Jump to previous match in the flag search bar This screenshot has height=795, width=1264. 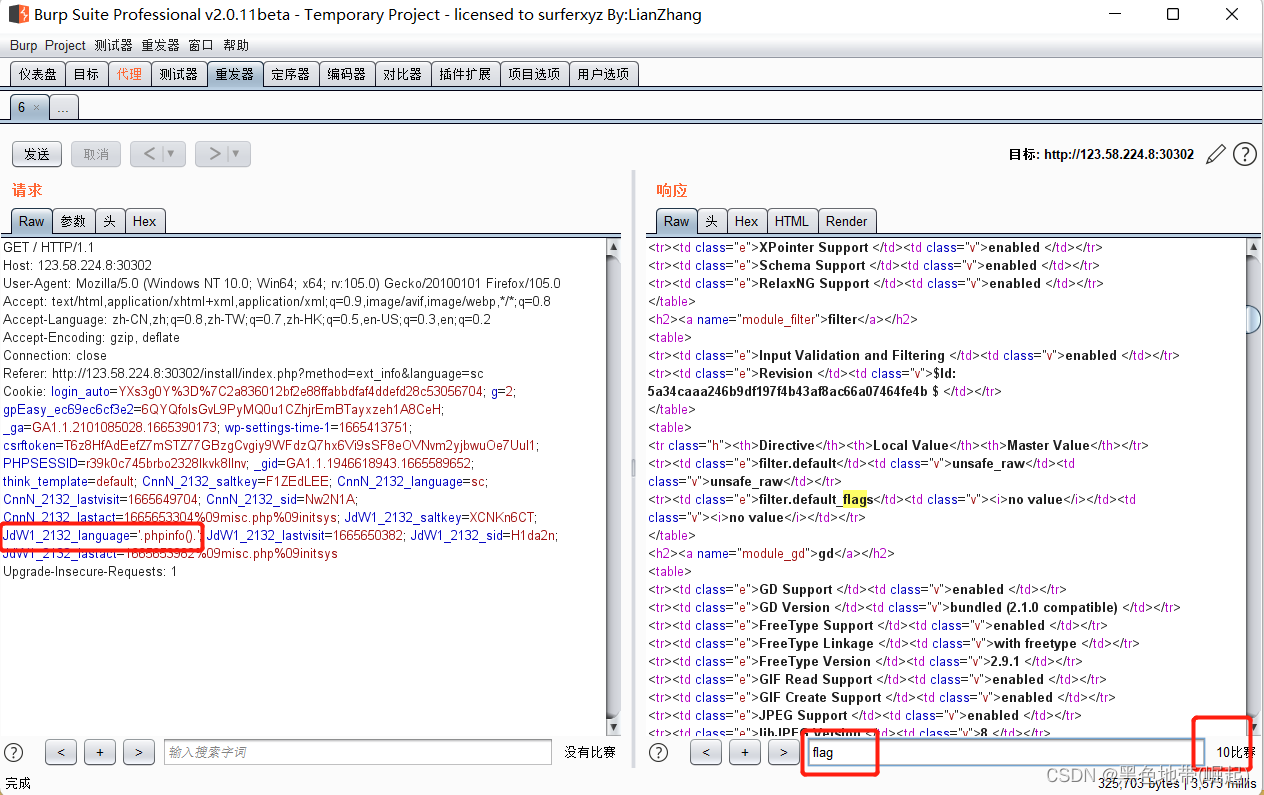point(706,752)
